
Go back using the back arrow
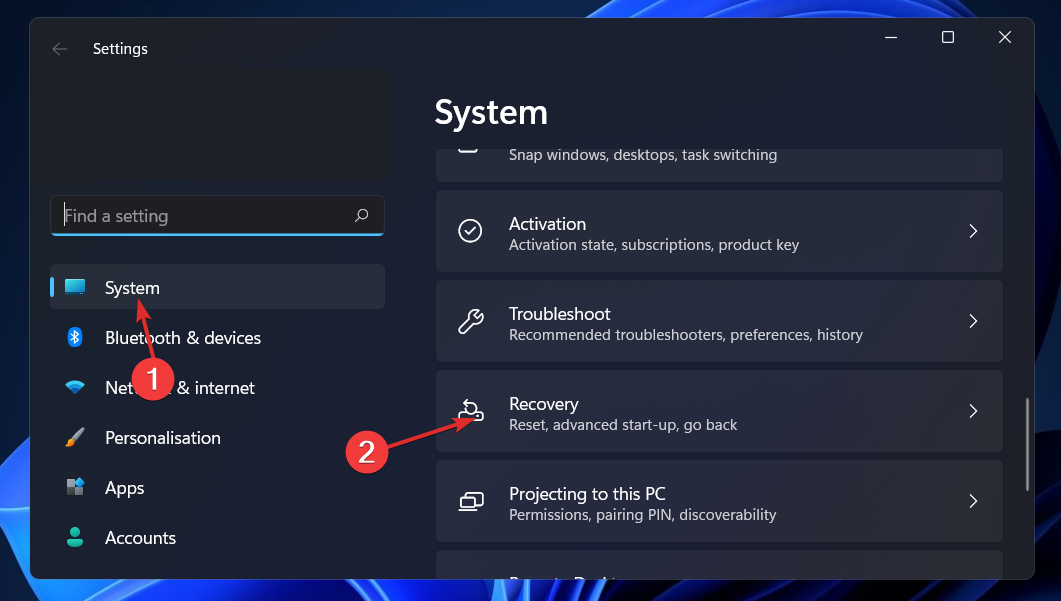(x=60, y=49)
